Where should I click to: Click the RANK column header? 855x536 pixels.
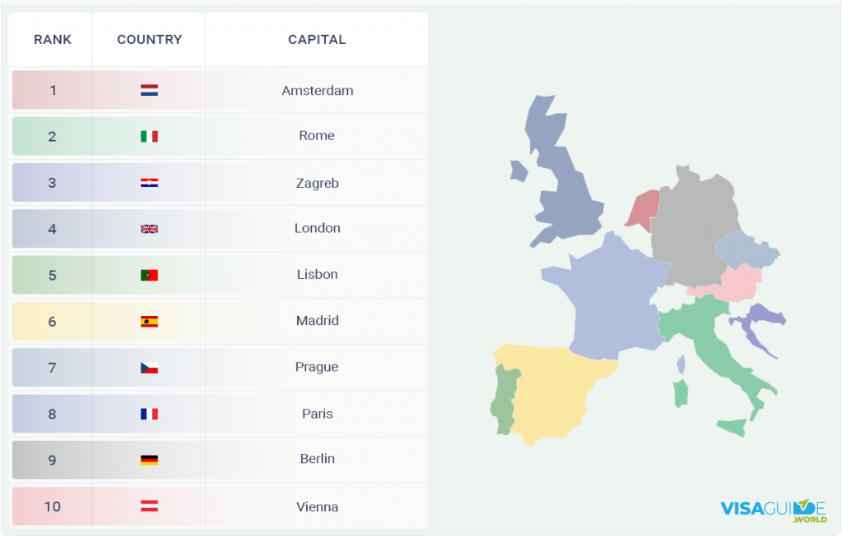[53, 40]
